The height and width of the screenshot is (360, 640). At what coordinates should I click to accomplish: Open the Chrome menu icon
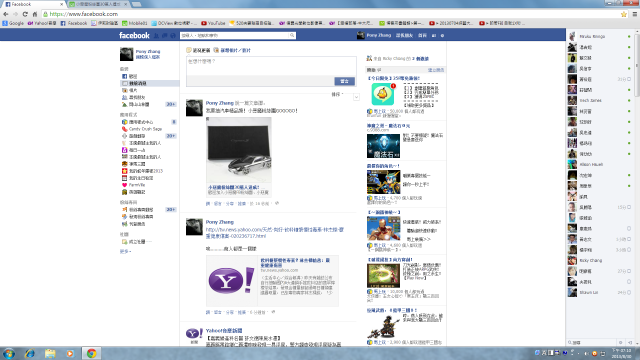[635, 14]
